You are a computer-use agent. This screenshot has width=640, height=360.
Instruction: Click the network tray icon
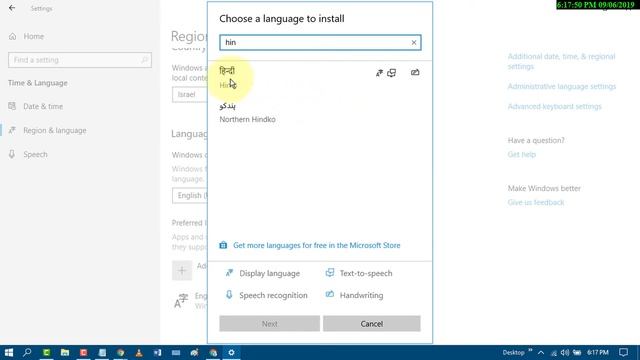553,353
